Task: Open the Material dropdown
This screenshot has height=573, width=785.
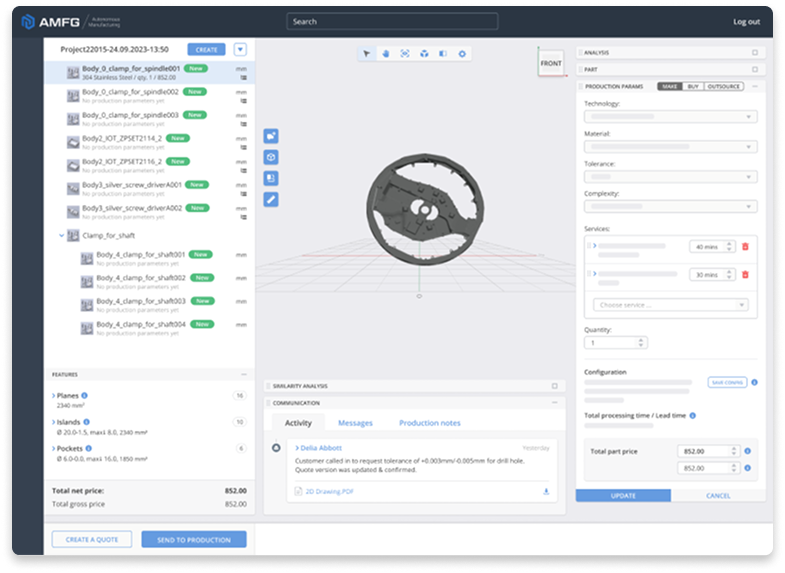Action: [x=670, y=147]
